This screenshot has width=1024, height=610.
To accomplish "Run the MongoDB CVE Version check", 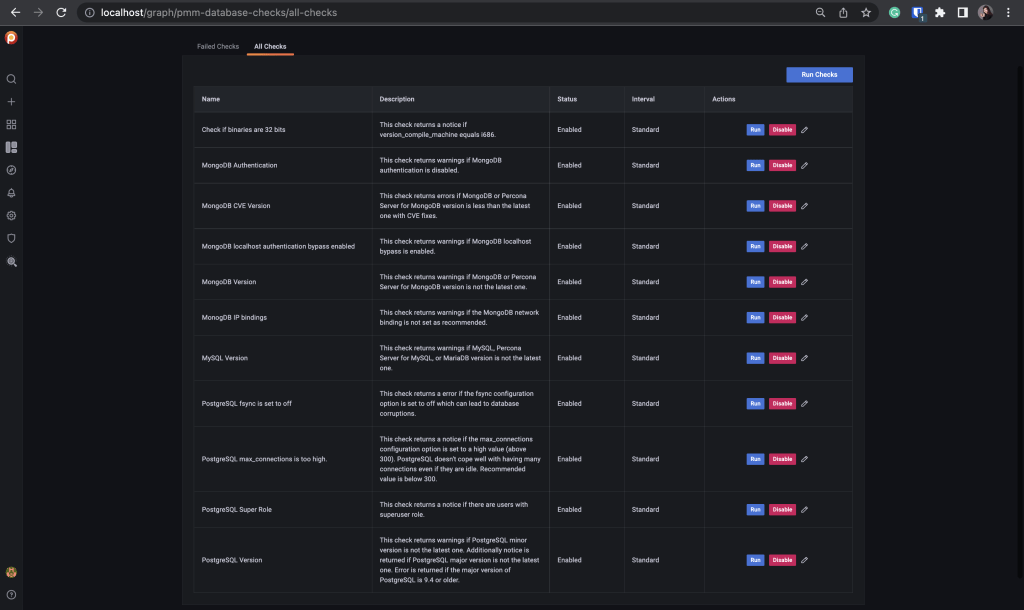I will 755,206.
